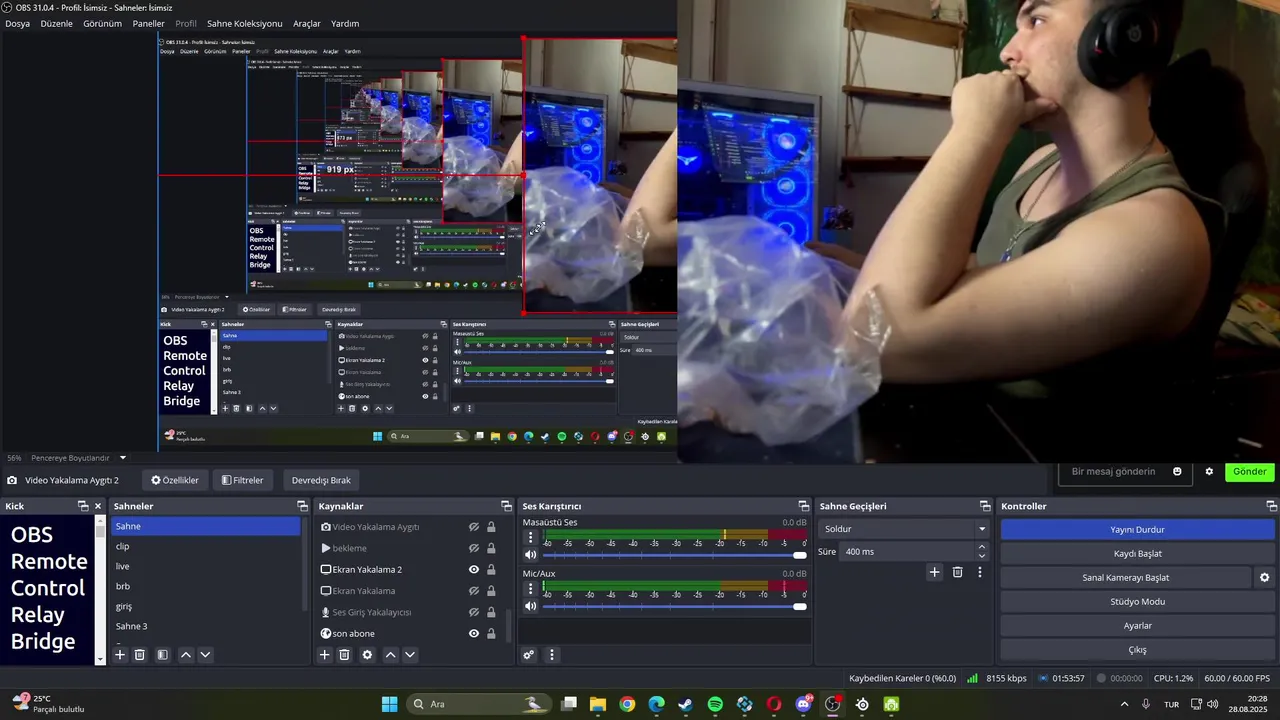The height and width of the screenshot is (720, 1280).
Task: Close the Kick dock panel
Action: (x=98, y=506)
